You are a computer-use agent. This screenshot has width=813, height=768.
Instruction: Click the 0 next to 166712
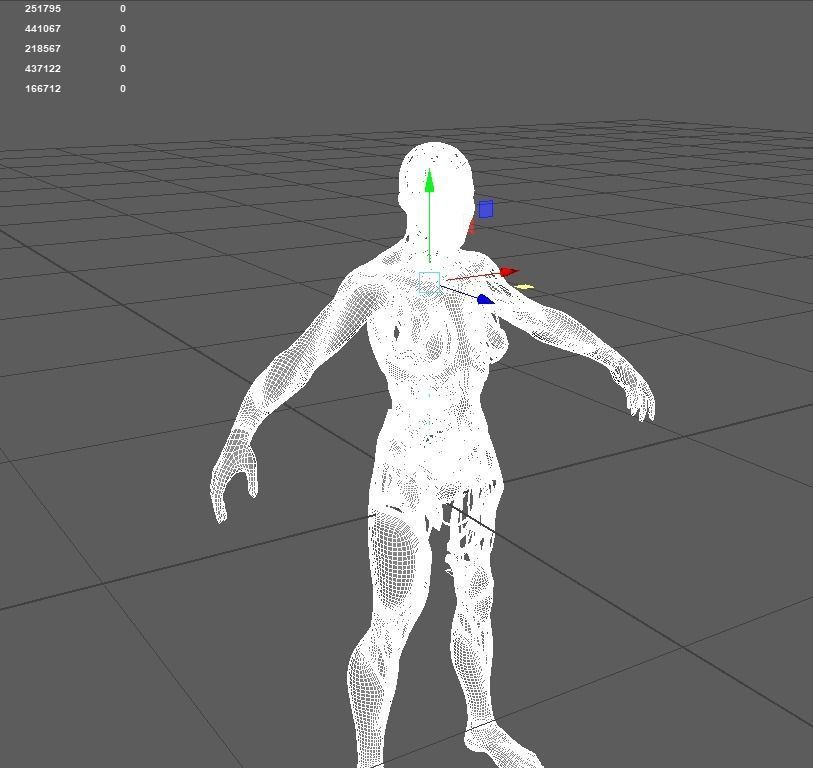123,88
